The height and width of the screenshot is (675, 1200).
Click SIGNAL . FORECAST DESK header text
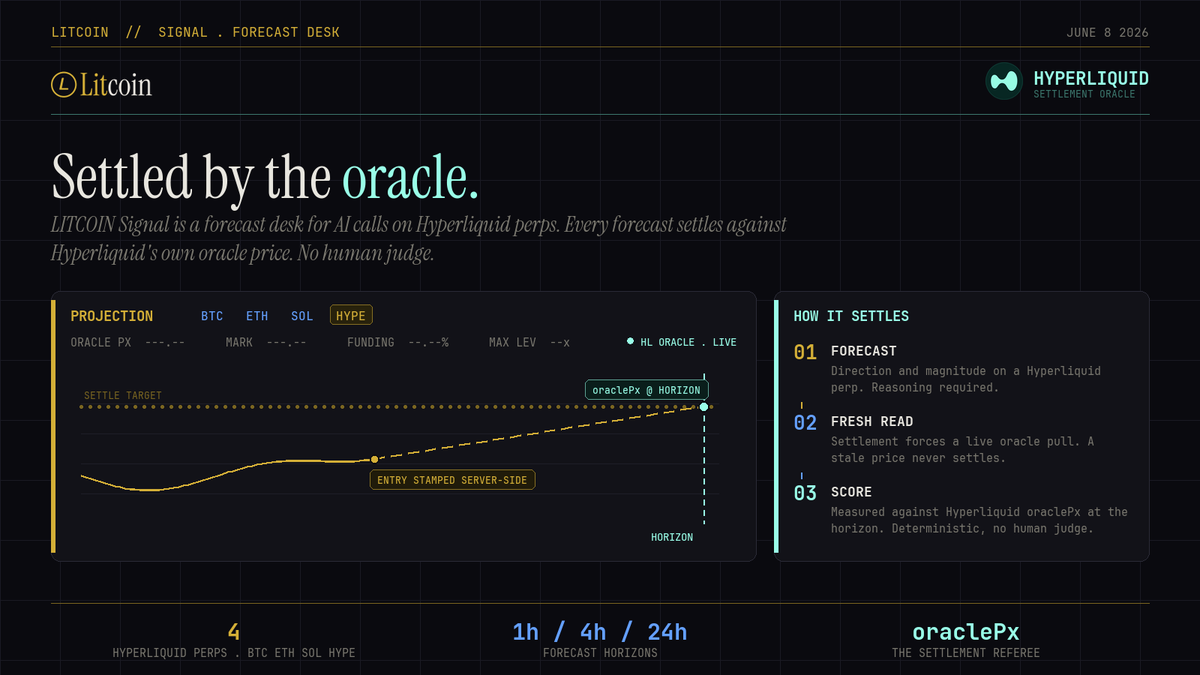[249, 32]
